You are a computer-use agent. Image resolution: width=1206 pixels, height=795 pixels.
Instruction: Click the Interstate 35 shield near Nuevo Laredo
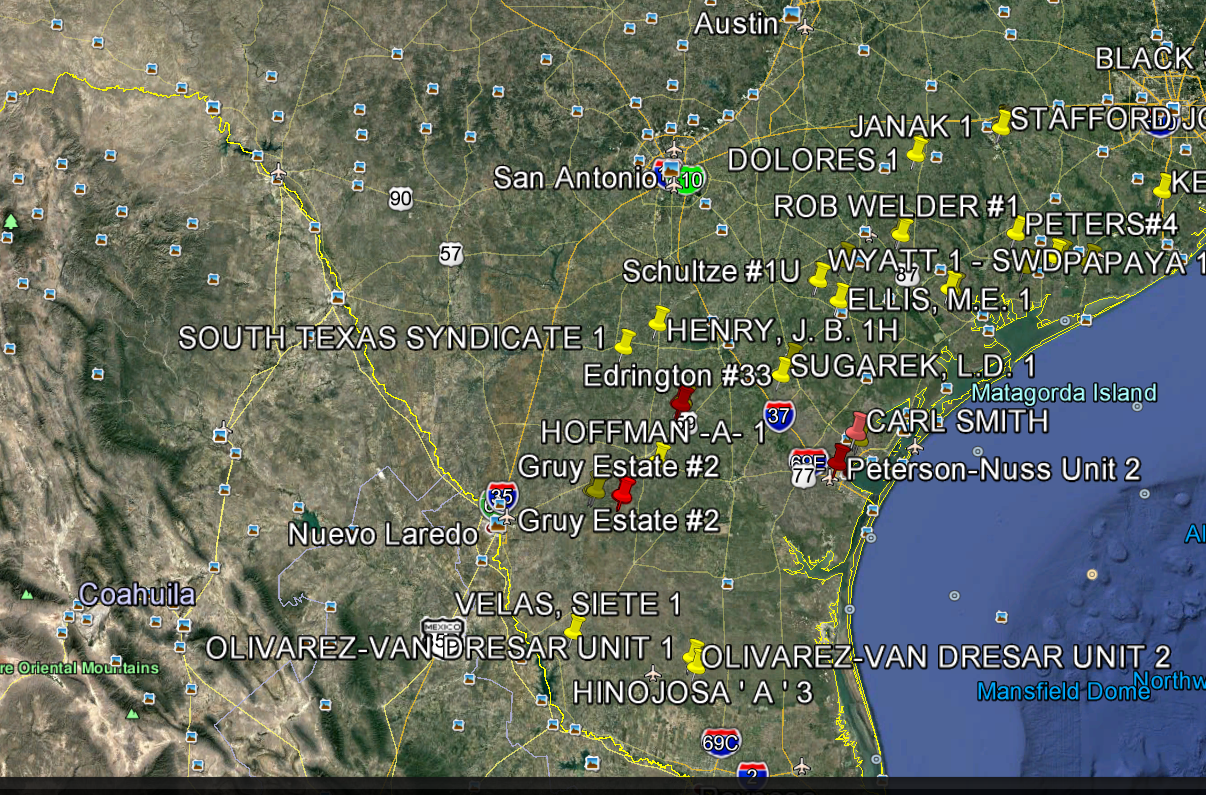502,495
